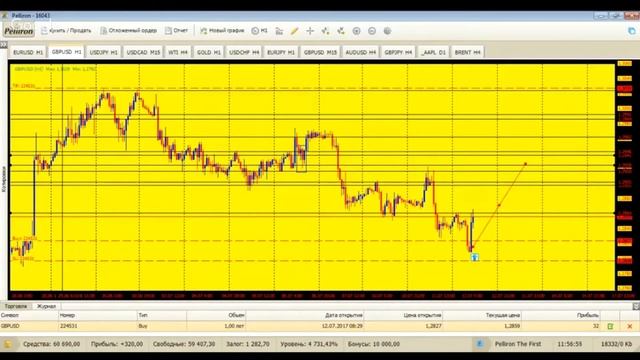
Task: Click the Pelliron logo button
Action: pos(19,31)
